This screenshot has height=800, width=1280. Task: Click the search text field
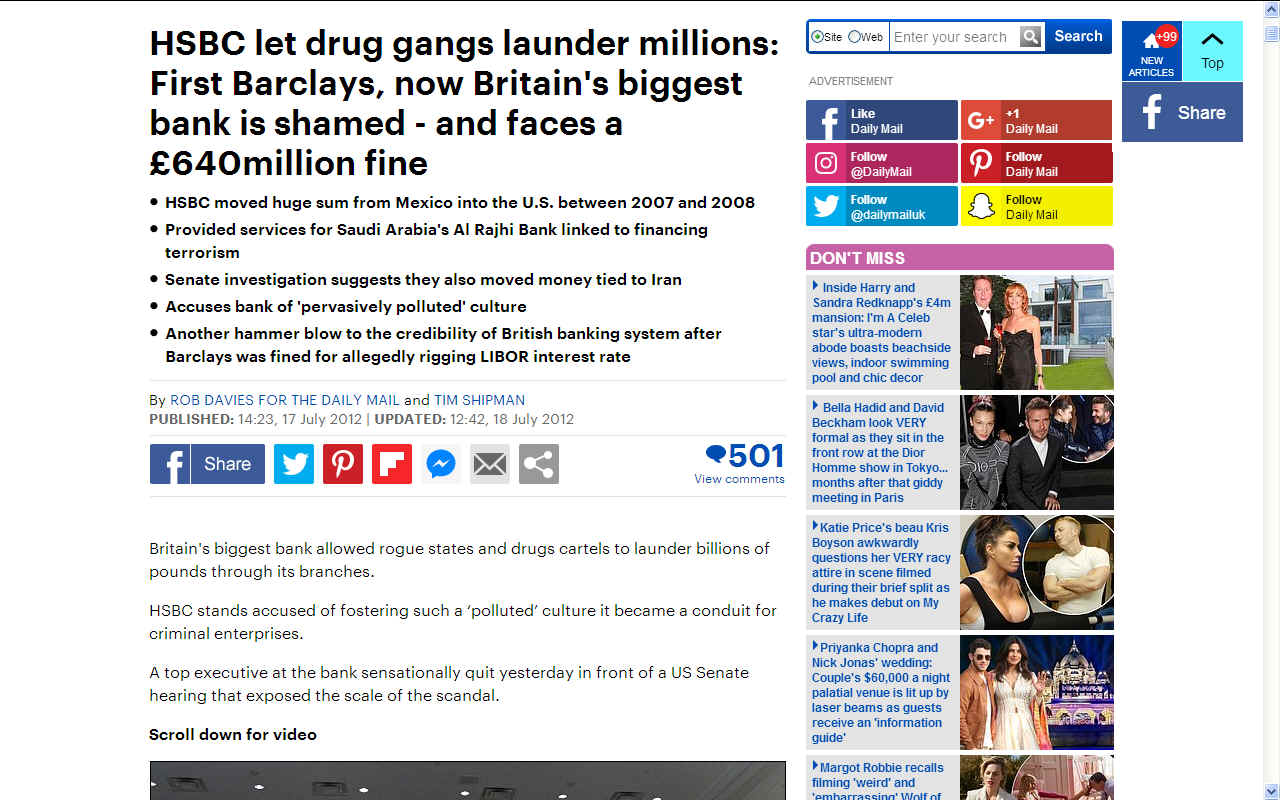(954, 37)
